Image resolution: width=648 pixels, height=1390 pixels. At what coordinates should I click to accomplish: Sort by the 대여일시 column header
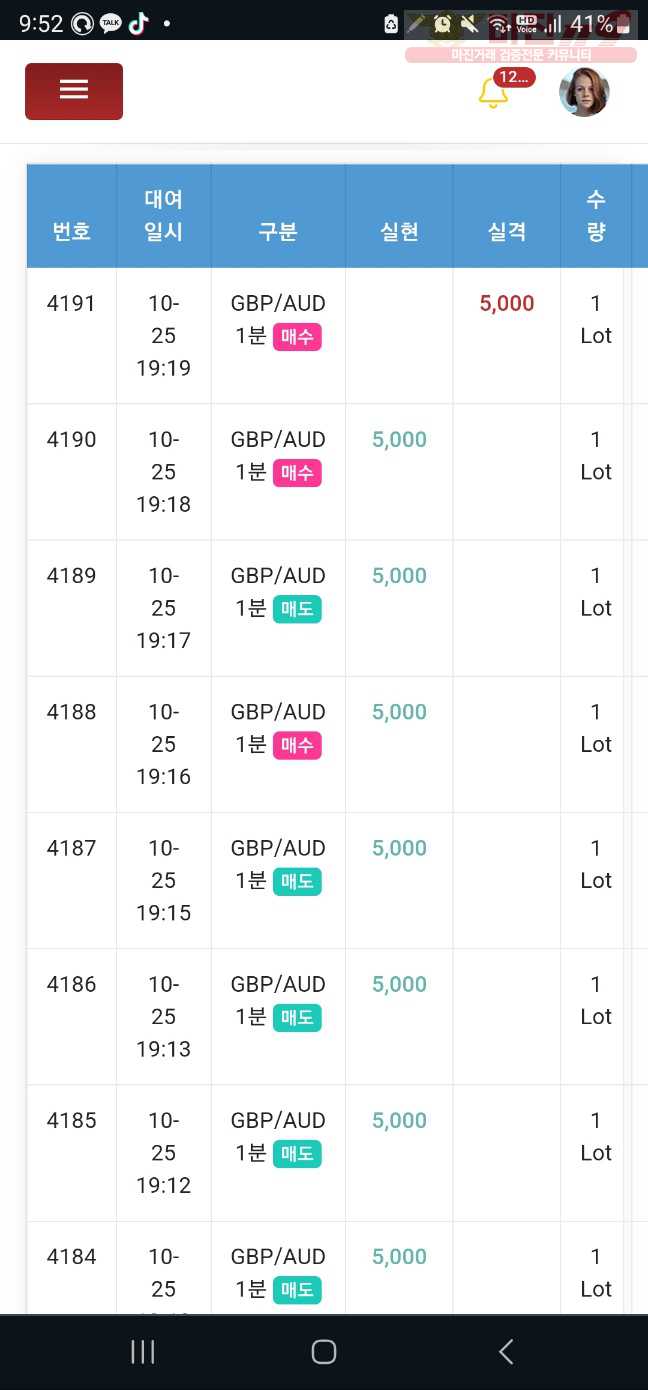point(164,216)
